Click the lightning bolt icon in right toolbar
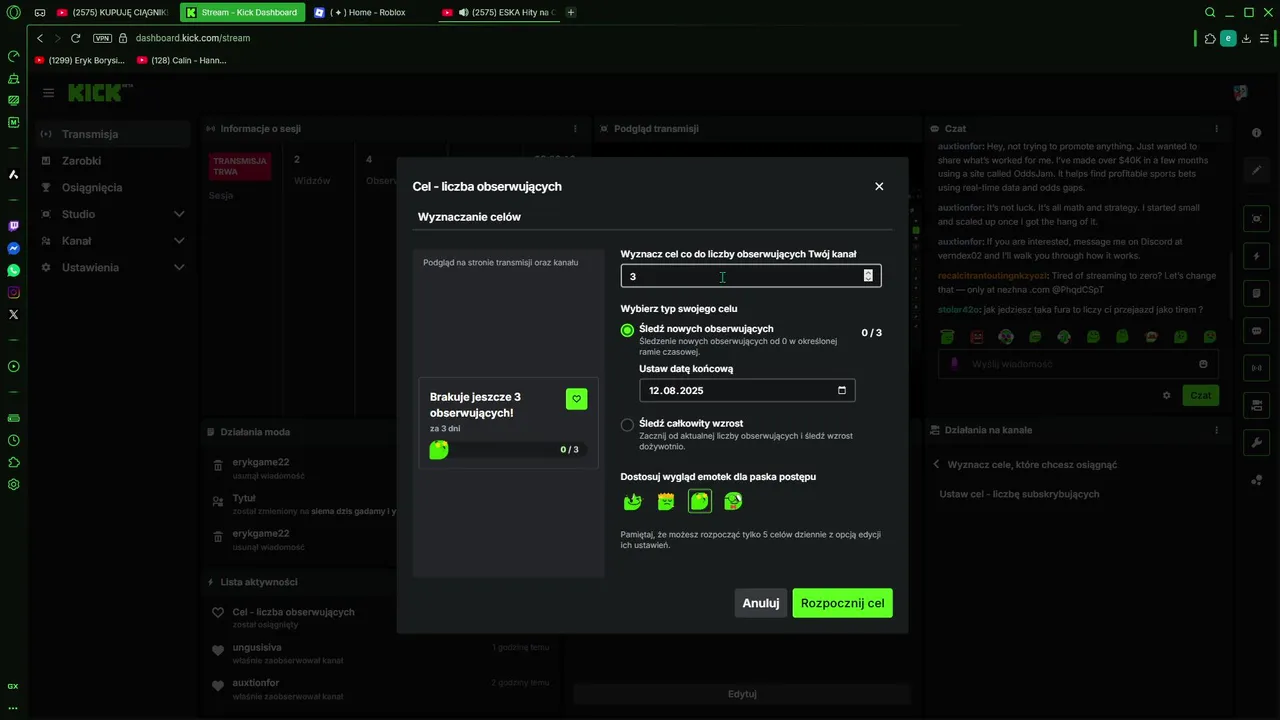Screen dimensions: 1280x720 tap(1257, 256)
